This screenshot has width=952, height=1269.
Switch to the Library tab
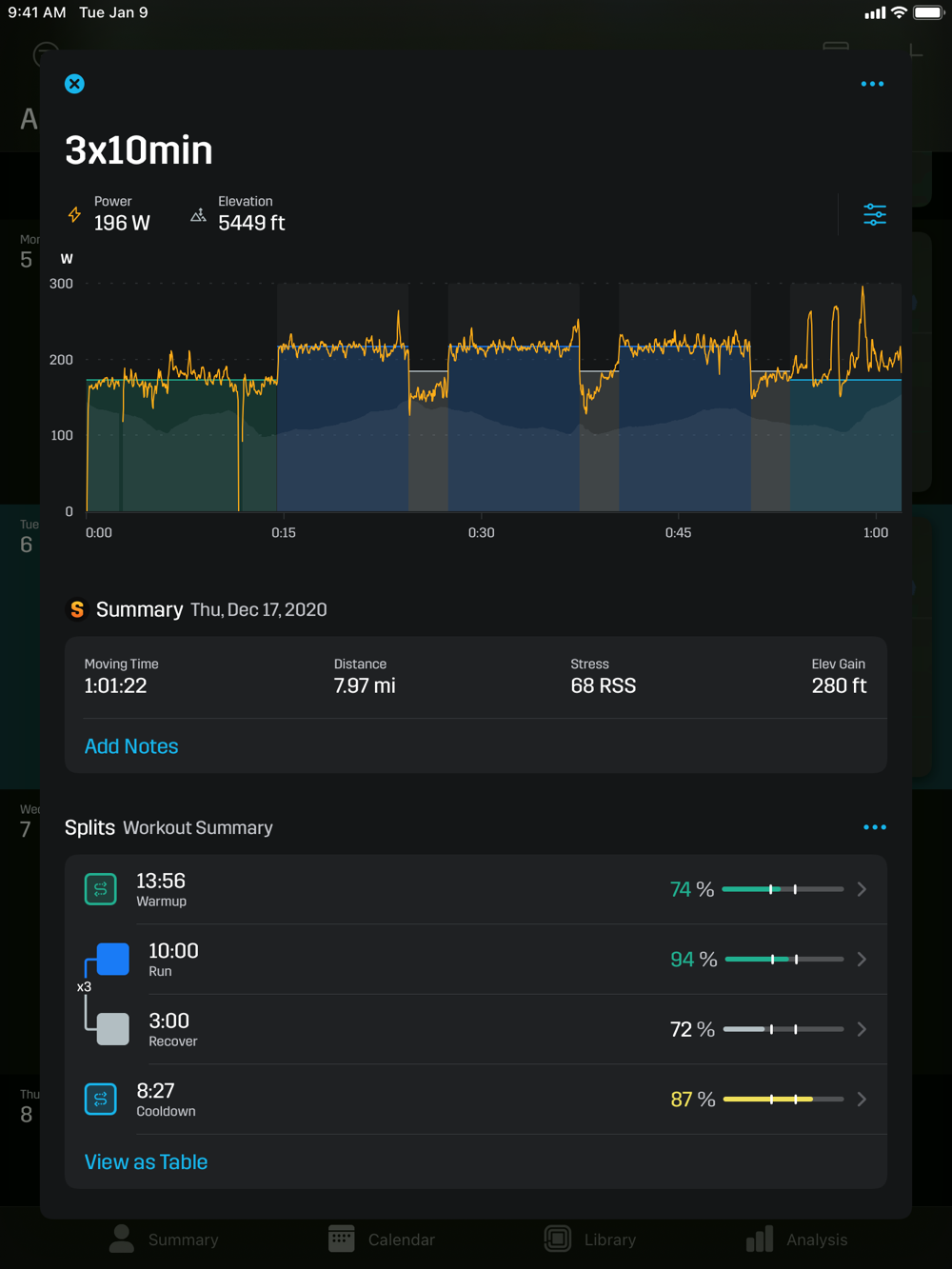coord(590,1239)
